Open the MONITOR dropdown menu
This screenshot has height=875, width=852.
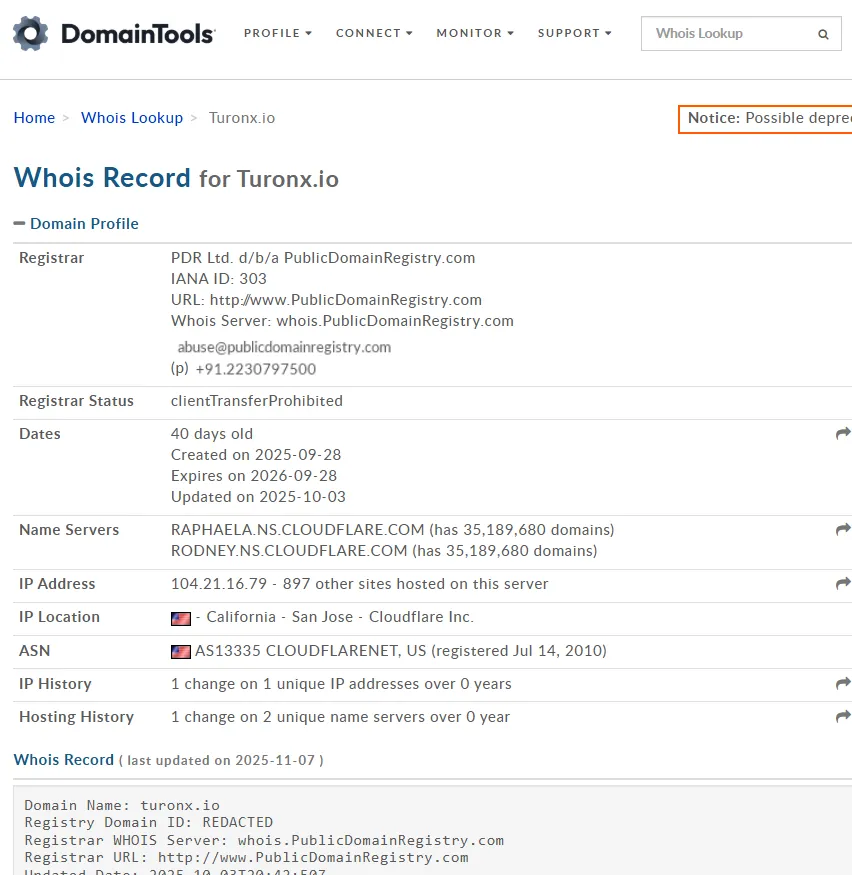[475, 33]
